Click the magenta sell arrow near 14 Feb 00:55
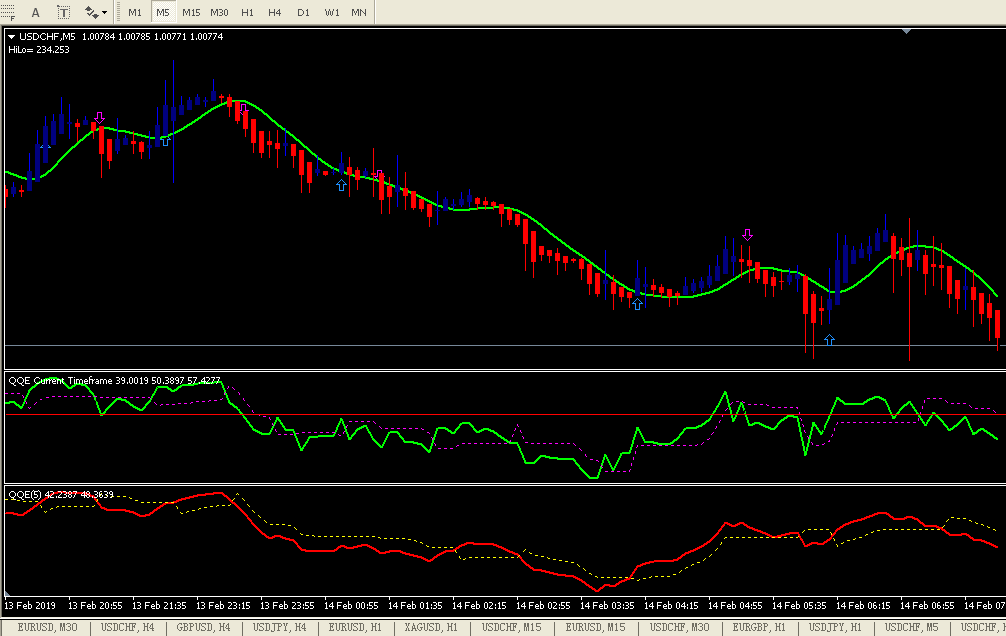1006x636 pixels. pyautogui.click(x=379, y=175)
